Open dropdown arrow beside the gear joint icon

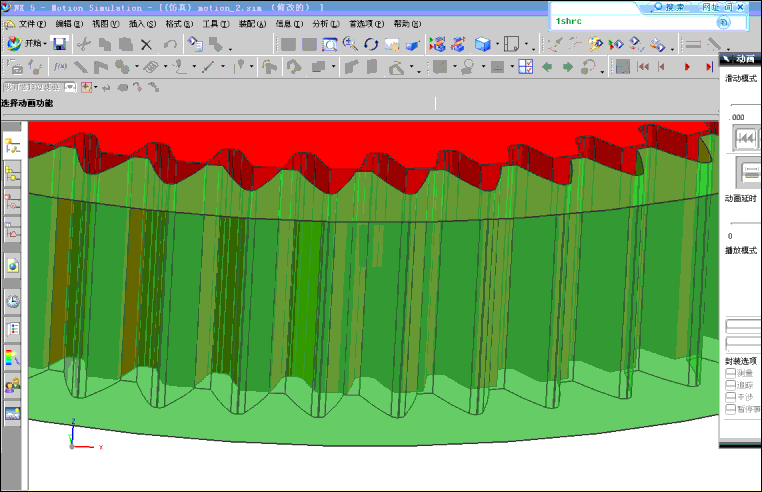tap(137, 67)
